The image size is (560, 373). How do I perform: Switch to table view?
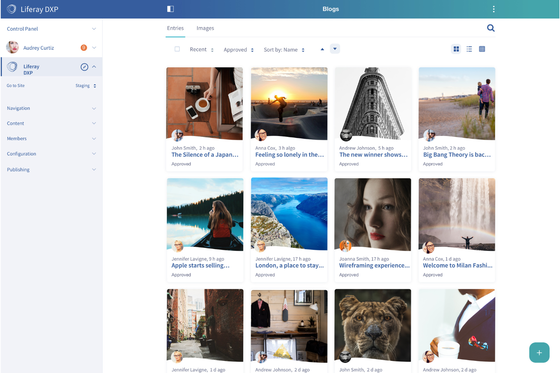pos(482,49)
